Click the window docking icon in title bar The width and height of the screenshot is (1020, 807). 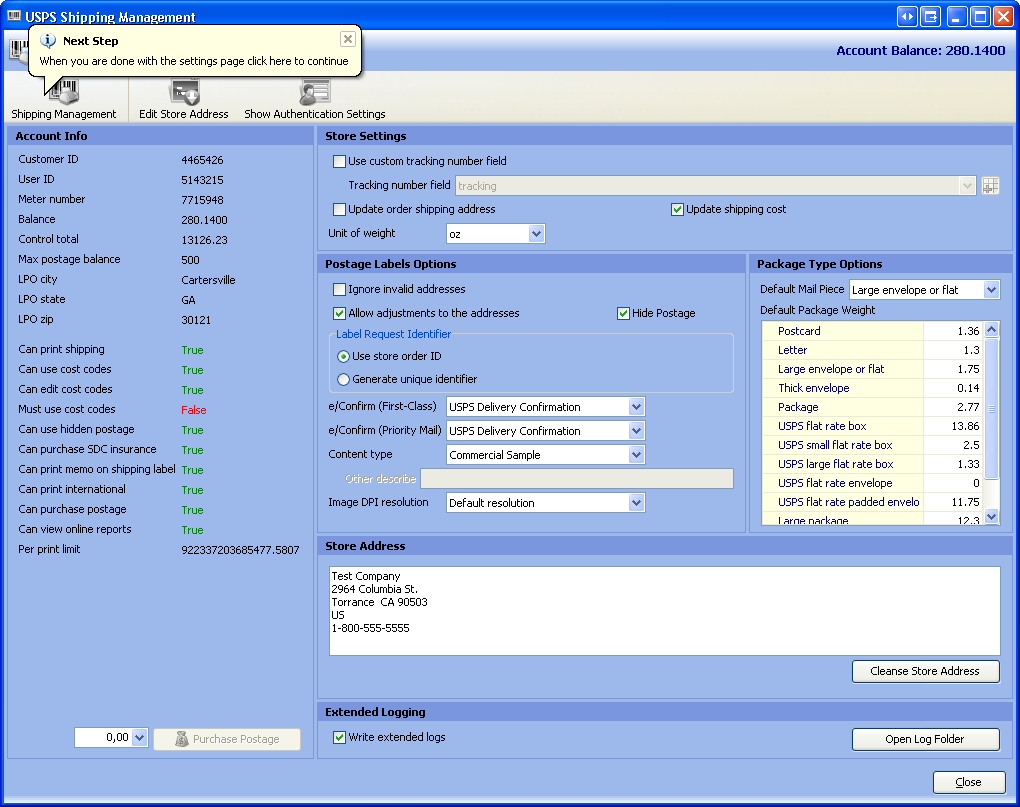[931, 16]
